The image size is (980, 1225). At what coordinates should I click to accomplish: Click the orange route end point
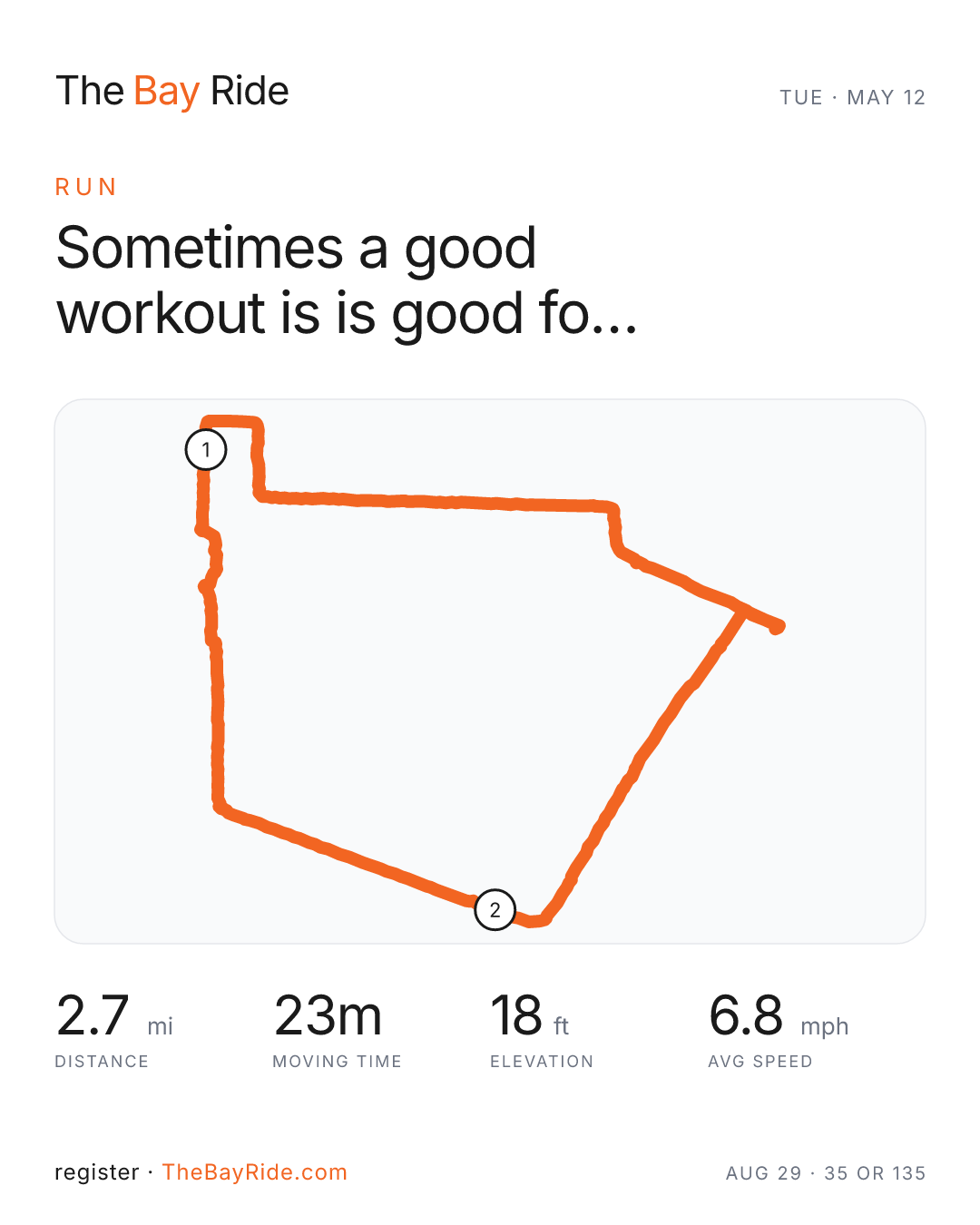click(x=777, y=627)
